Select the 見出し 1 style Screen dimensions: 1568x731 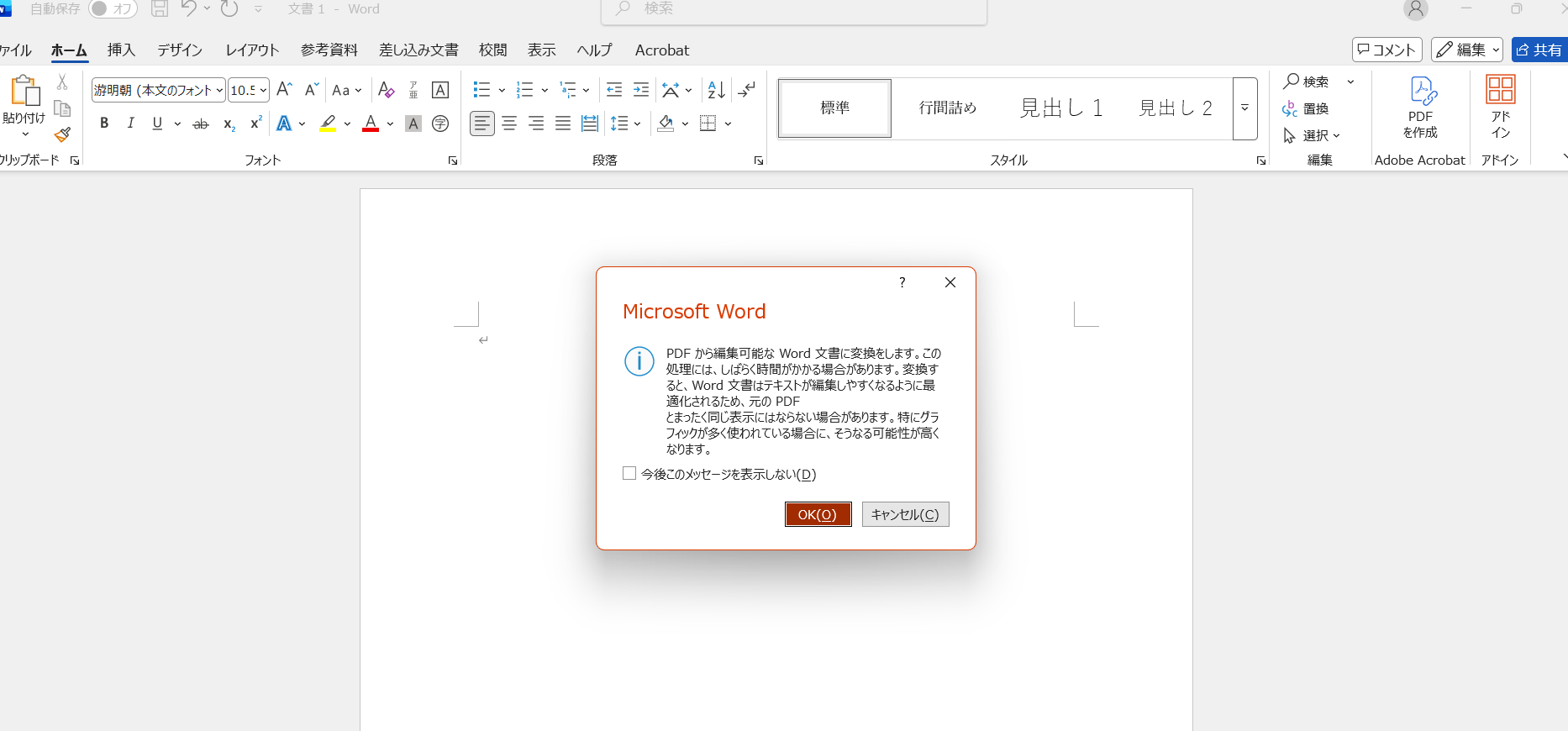coord(1060,108)
